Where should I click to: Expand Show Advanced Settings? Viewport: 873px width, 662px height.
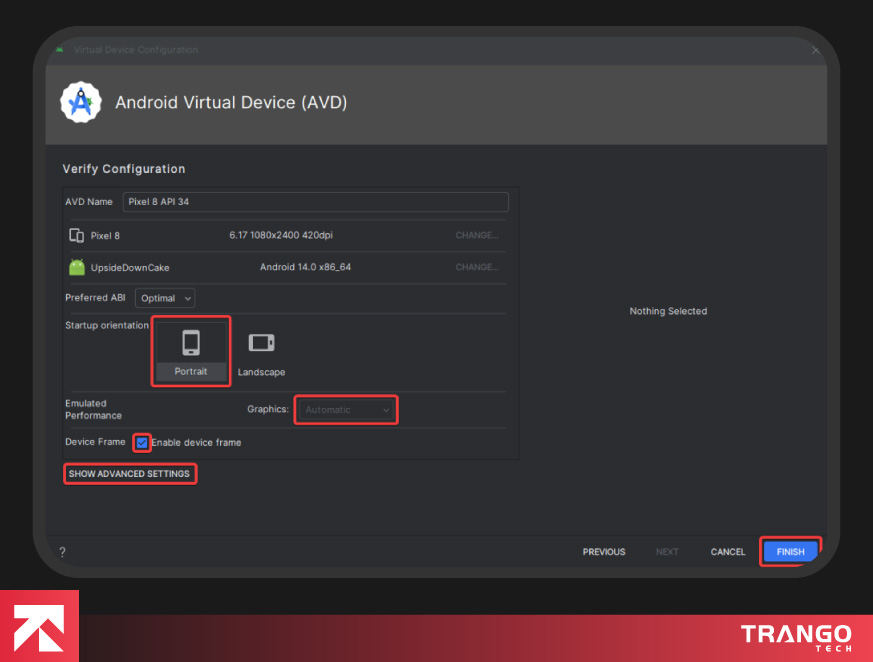tap(129, 474)
